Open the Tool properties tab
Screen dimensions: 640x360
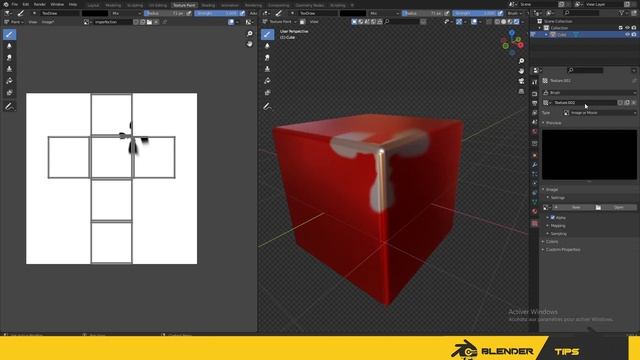[x=535, y=82]
